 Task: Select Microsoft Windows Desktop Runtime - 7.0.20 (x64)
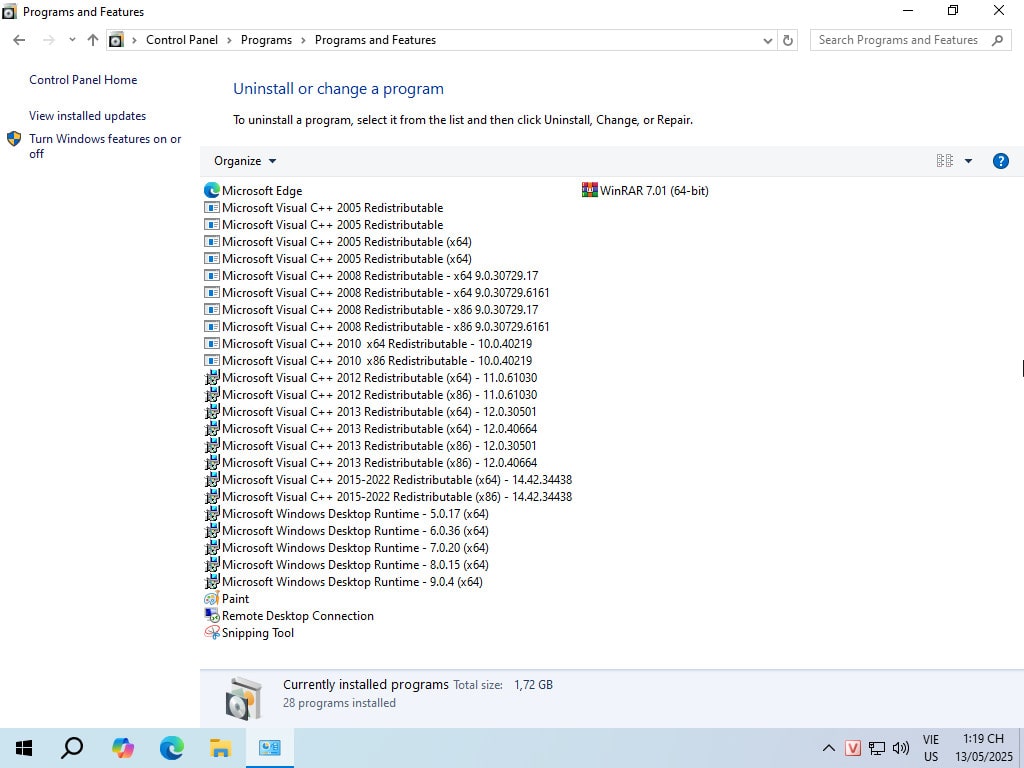[x=347, y=548]
